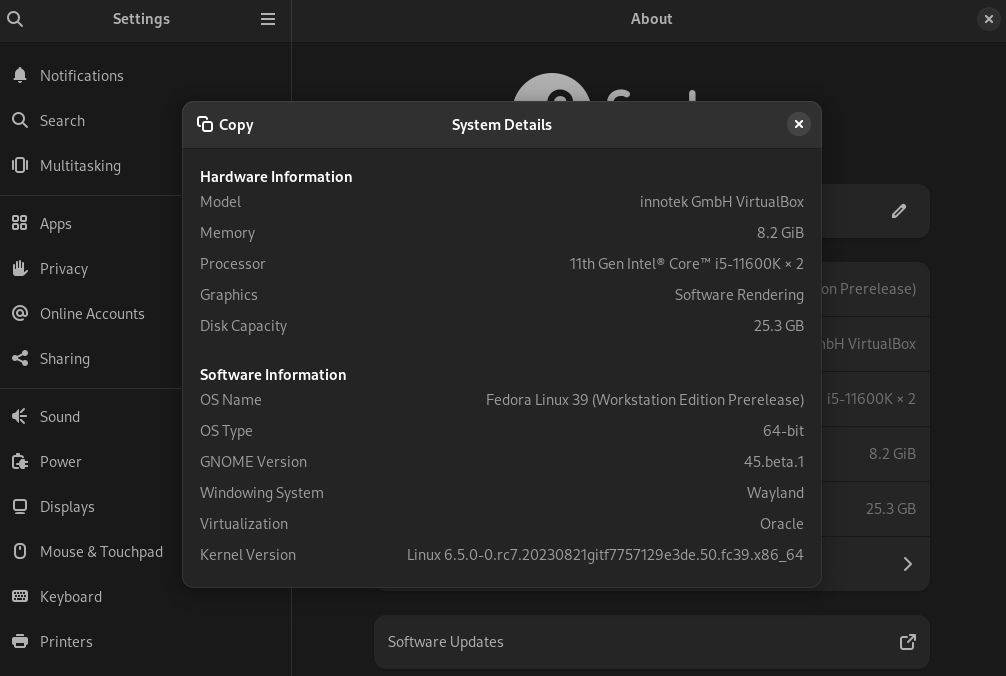The width and height of the screenshot is (1006, 676).
Task: Click the Printers icon in sidebar
Action: [x=20, y=641]
